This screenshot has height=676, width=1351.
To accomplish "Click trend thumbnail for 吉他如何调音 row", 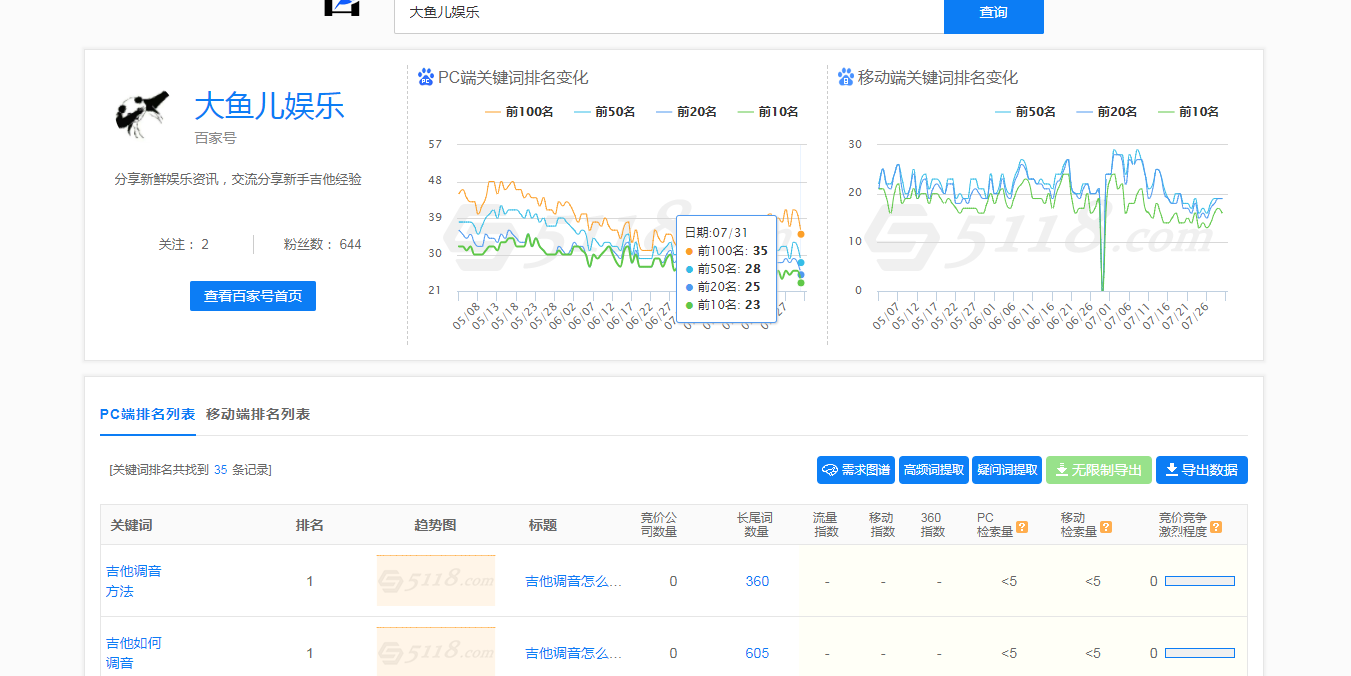I will [436, 652].
